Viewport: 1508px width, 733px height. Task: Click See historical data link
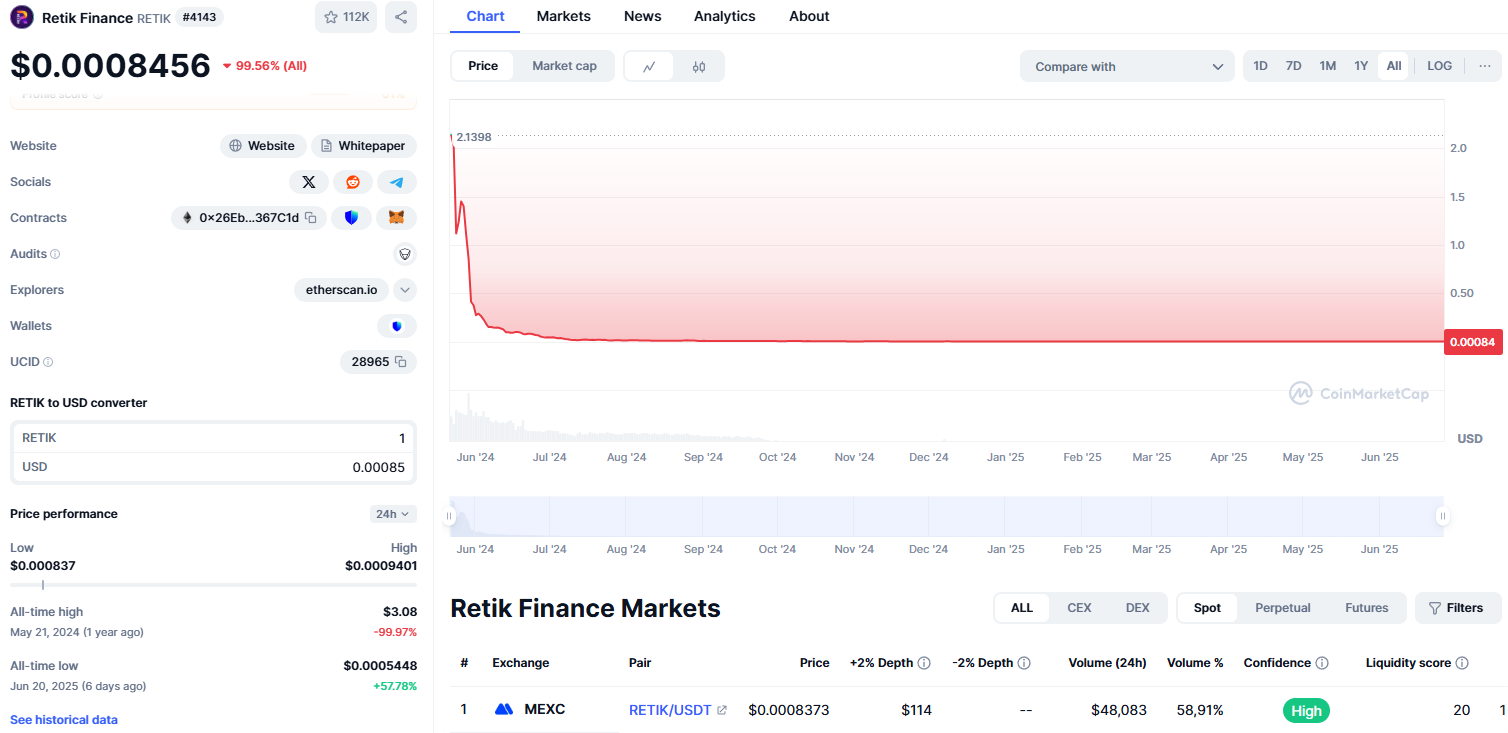pos(64,720)
